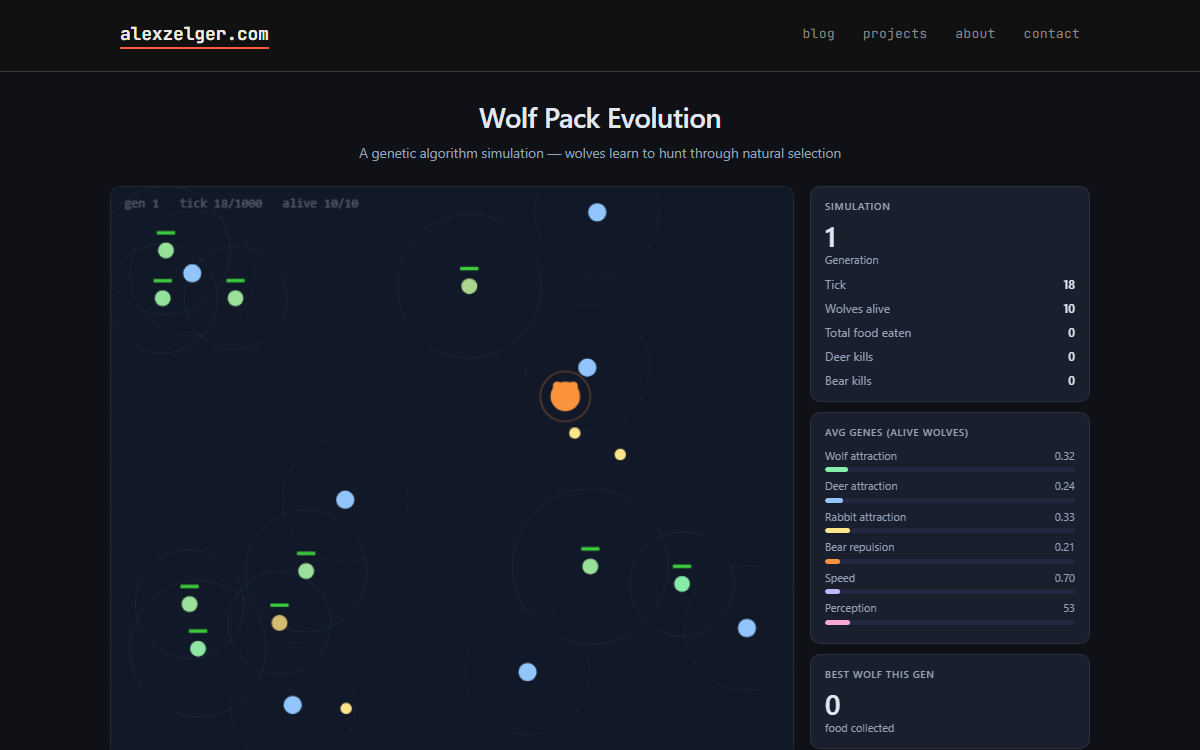Click the Wolves alive value 10
The image size is (1200, 750).
1069,309
